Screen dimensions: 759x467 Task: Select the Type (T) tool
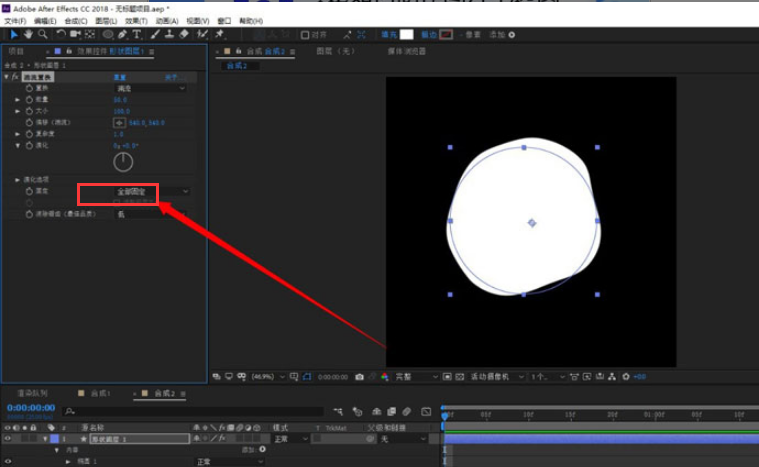[x=137, y=34]
